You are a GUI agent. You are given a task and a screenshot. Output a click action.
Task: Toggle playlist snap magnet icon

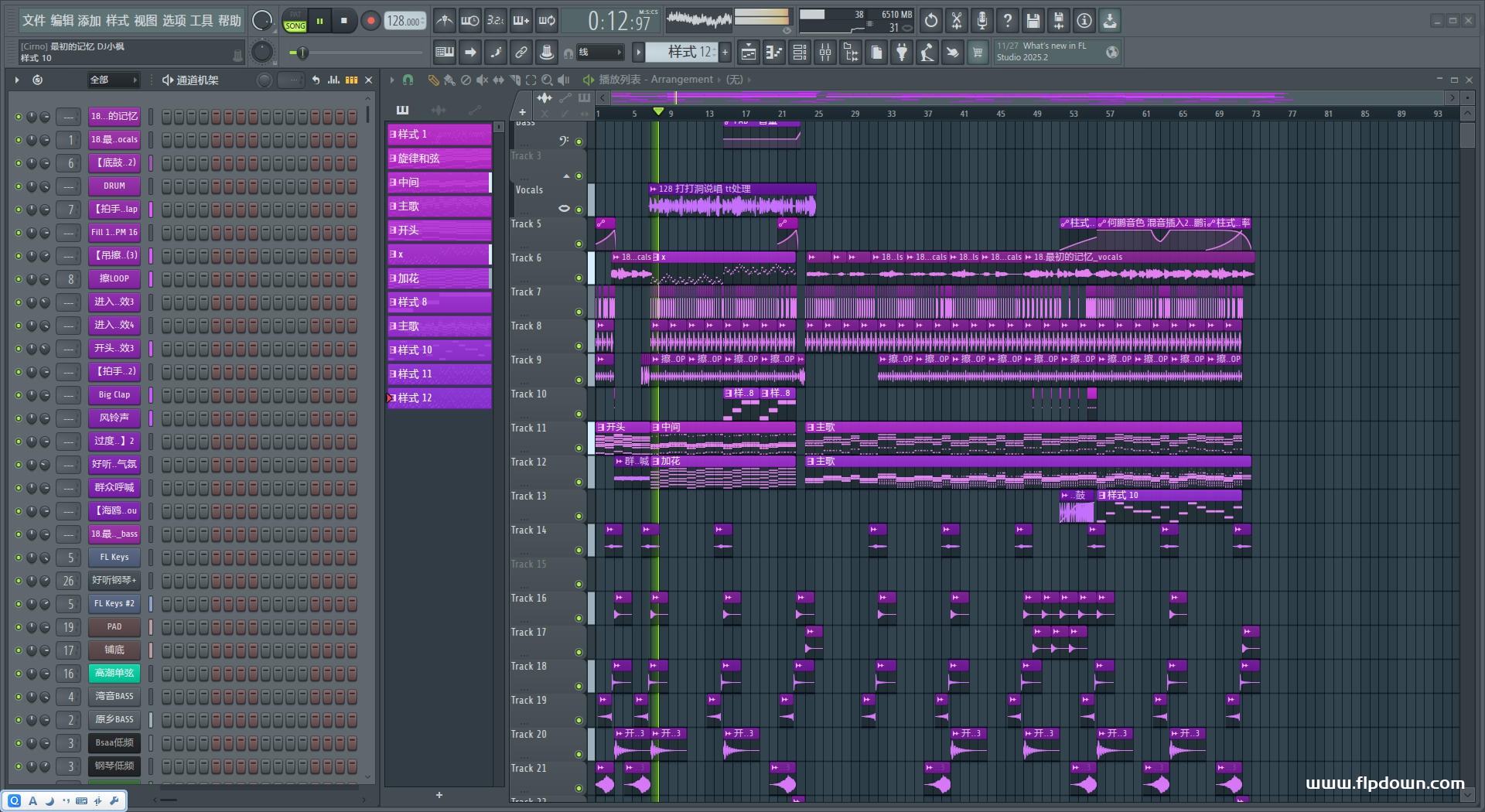[x=408, y=80]
